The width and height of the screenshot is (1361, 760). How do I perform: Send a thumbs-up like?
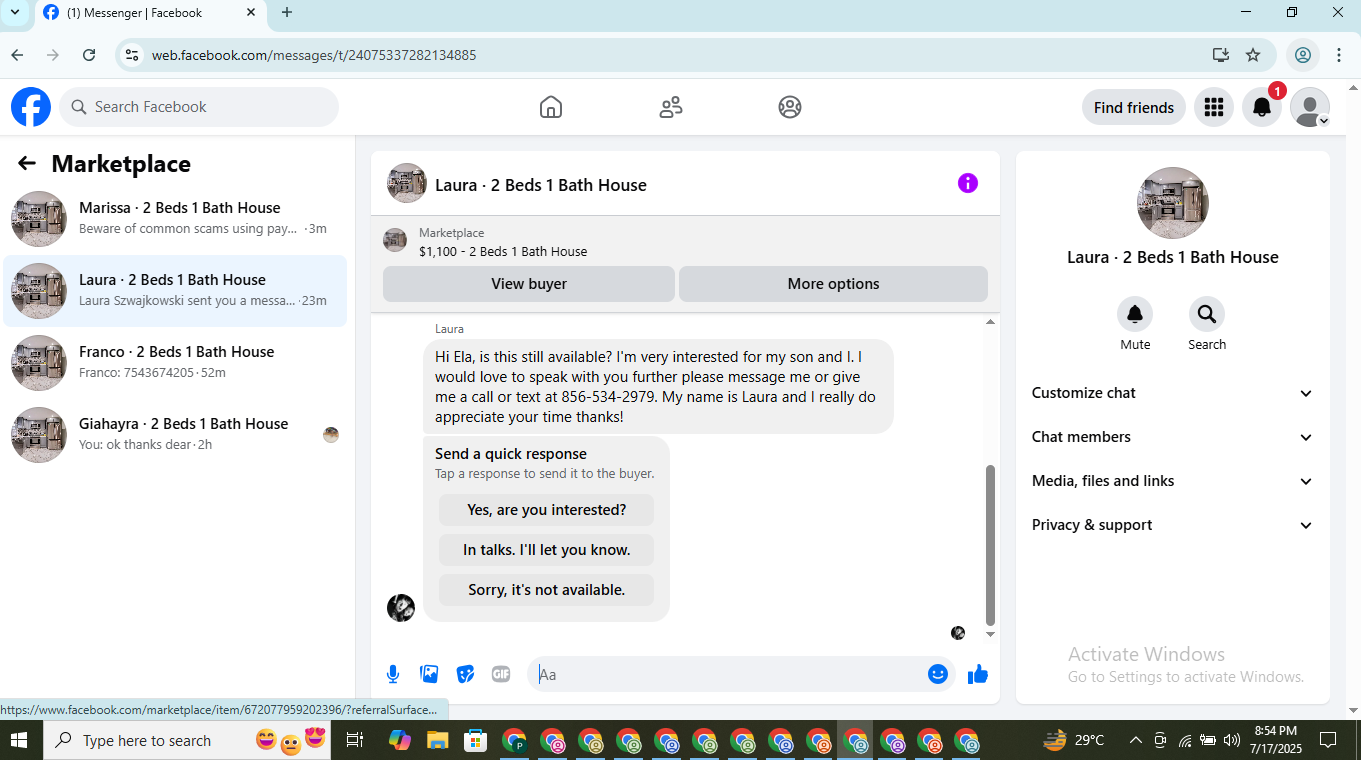click(x=978, y=674)
